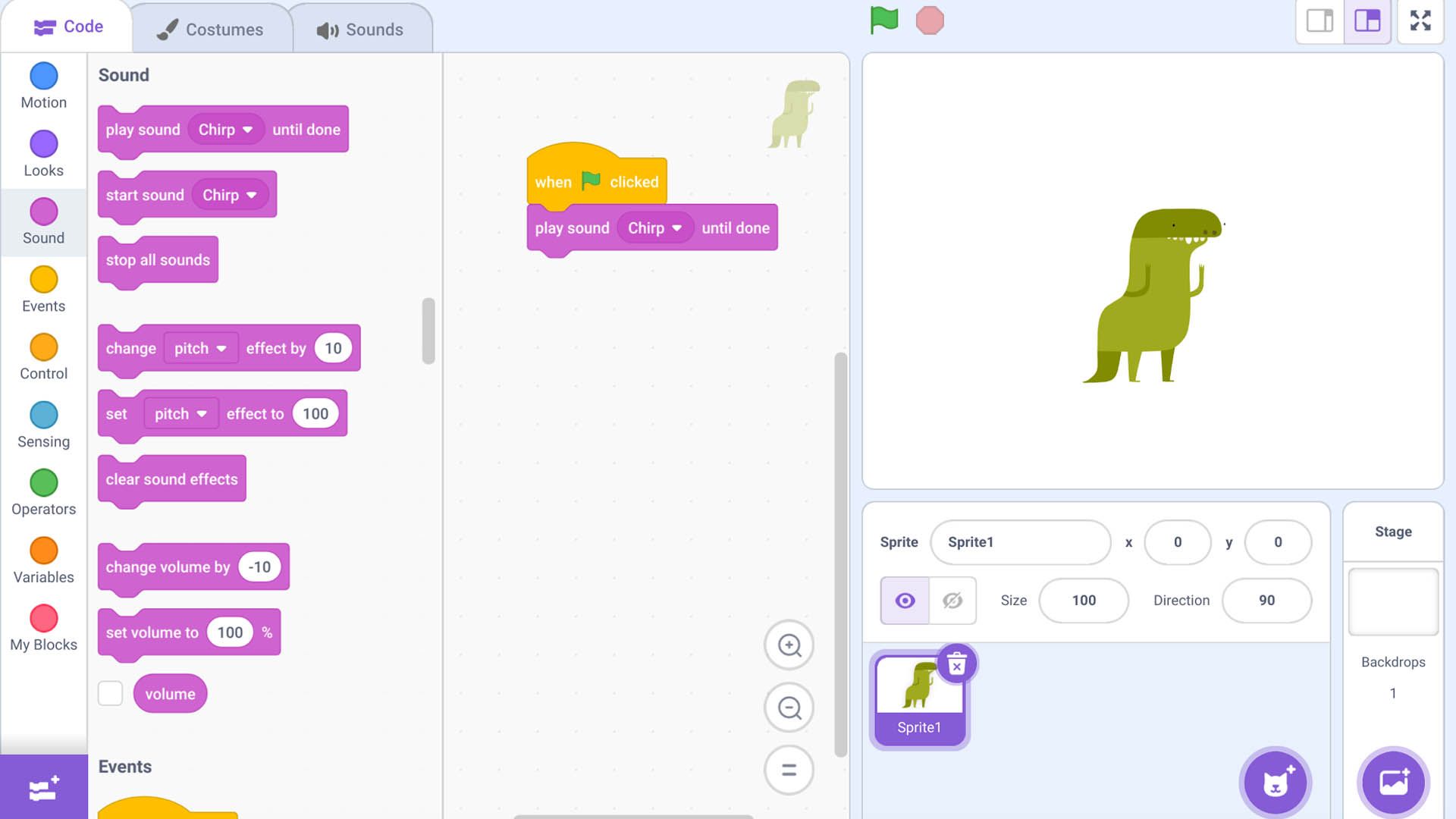Click the Sensing category icon
Image resolution: width=1456 pixels, height=819 pixels.
coord(44,419)
